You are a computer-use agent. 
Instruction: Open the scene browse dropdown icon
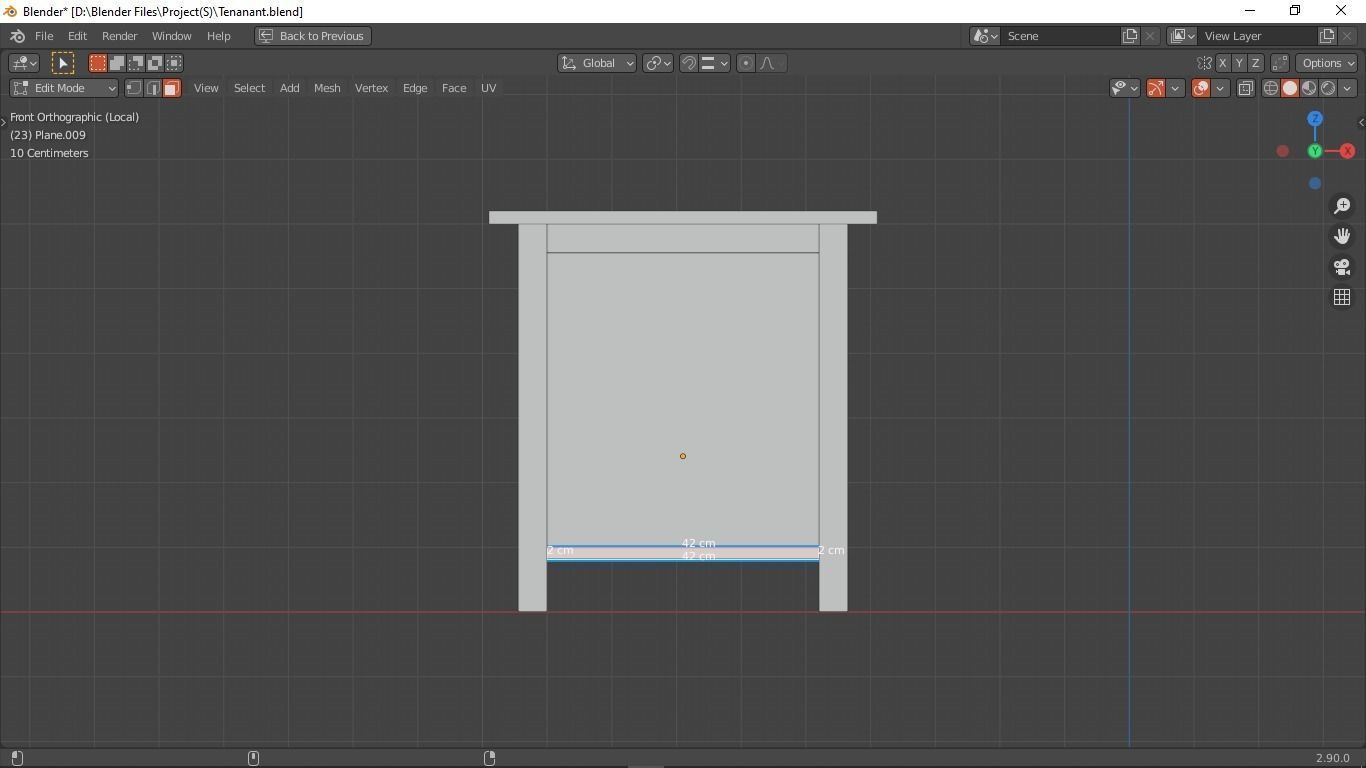985,36
